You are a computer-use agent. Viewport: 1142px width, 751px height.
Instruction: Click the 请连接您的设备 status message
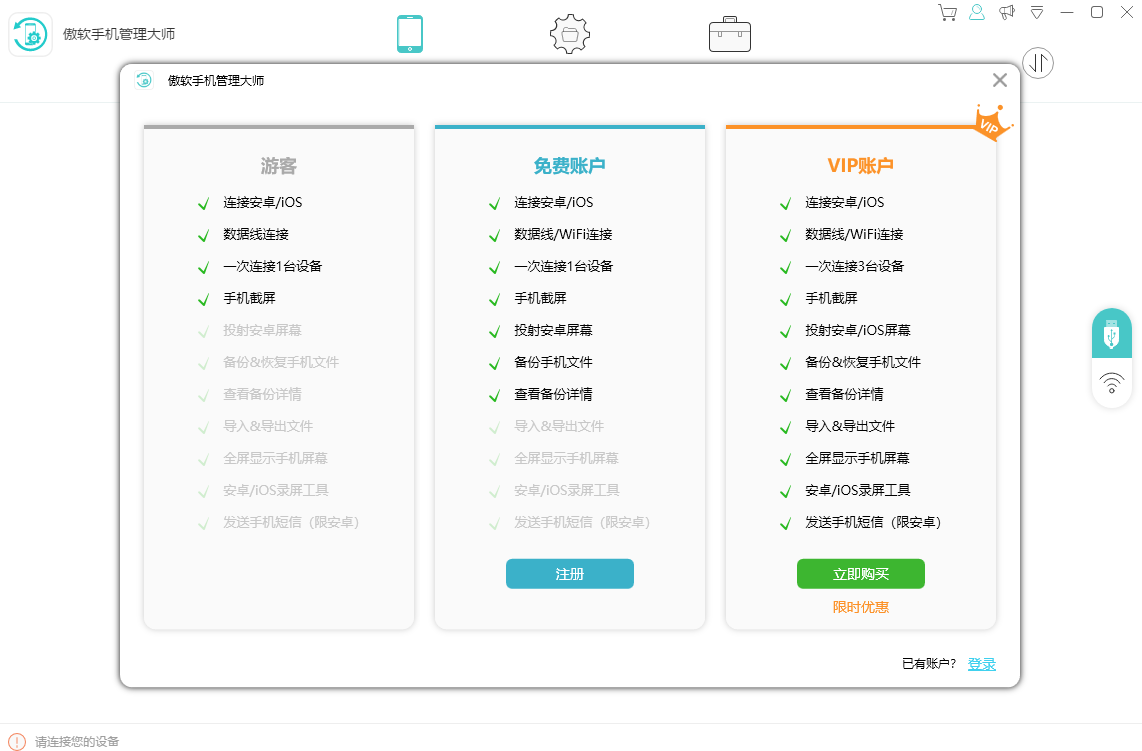77,742
